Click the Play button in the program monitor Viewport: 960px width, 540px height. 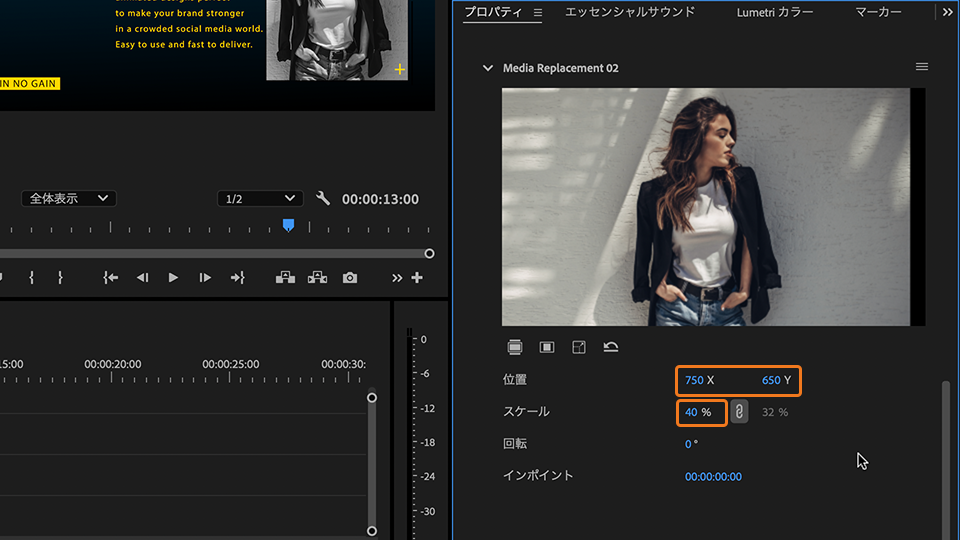[173, 278]
